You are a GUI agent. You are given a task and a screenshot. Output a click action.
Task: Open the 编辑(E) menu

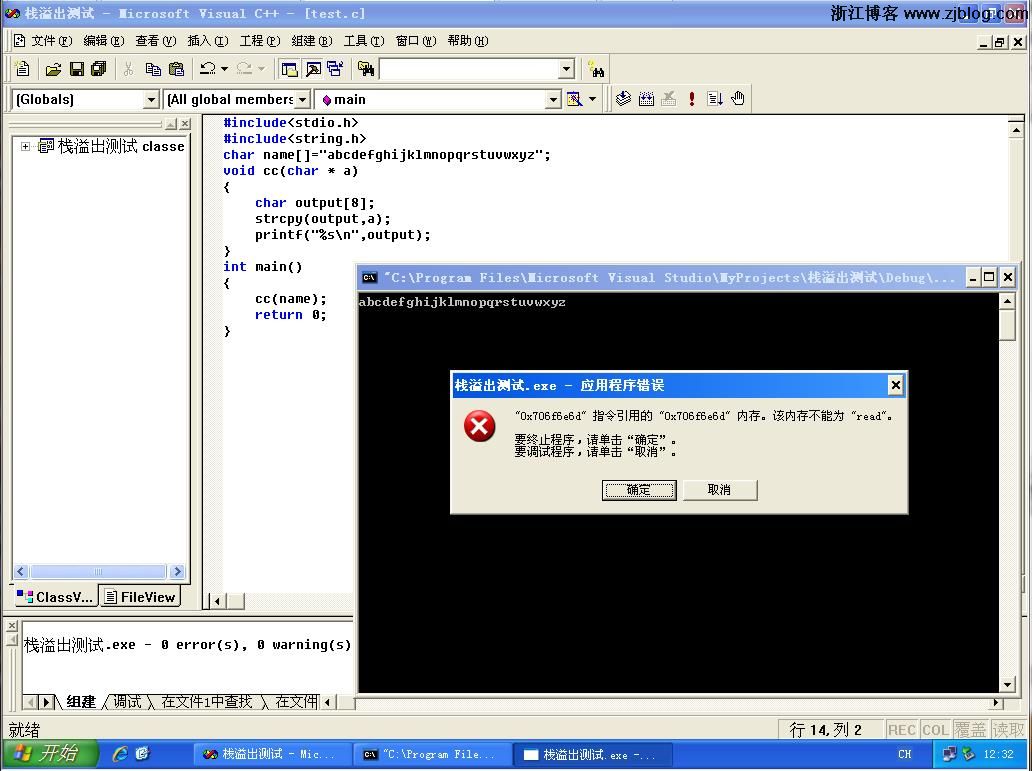[103, 41]
